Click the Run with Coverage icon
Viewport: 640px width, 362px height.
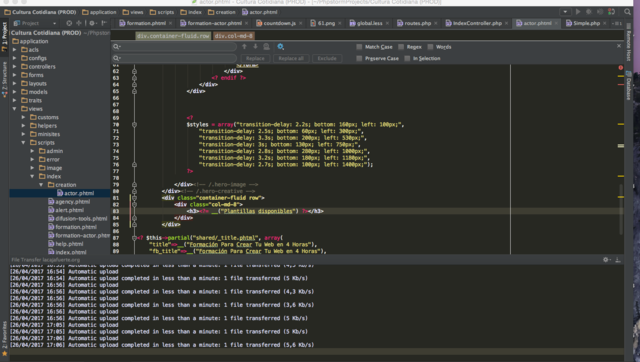[600, 12]
